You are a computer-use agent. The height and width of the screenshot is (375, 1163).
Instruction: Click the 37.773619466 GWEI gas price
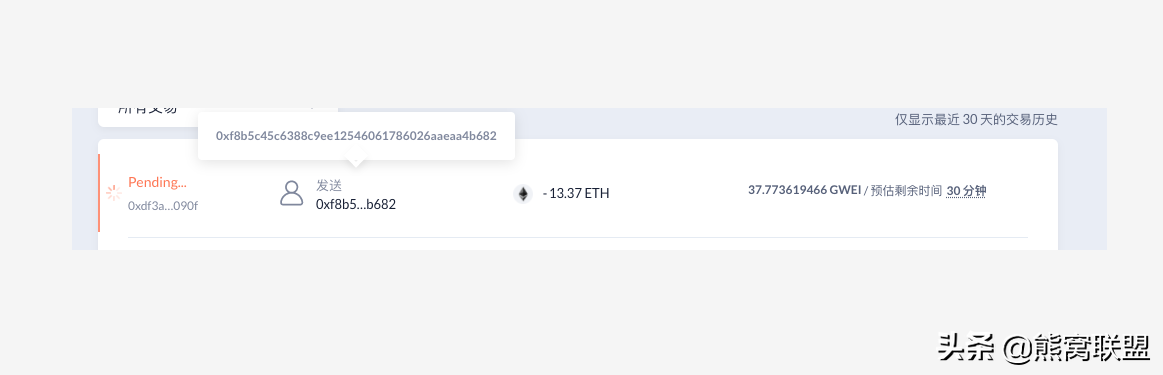pyautogui.click(x=804, y=190)
